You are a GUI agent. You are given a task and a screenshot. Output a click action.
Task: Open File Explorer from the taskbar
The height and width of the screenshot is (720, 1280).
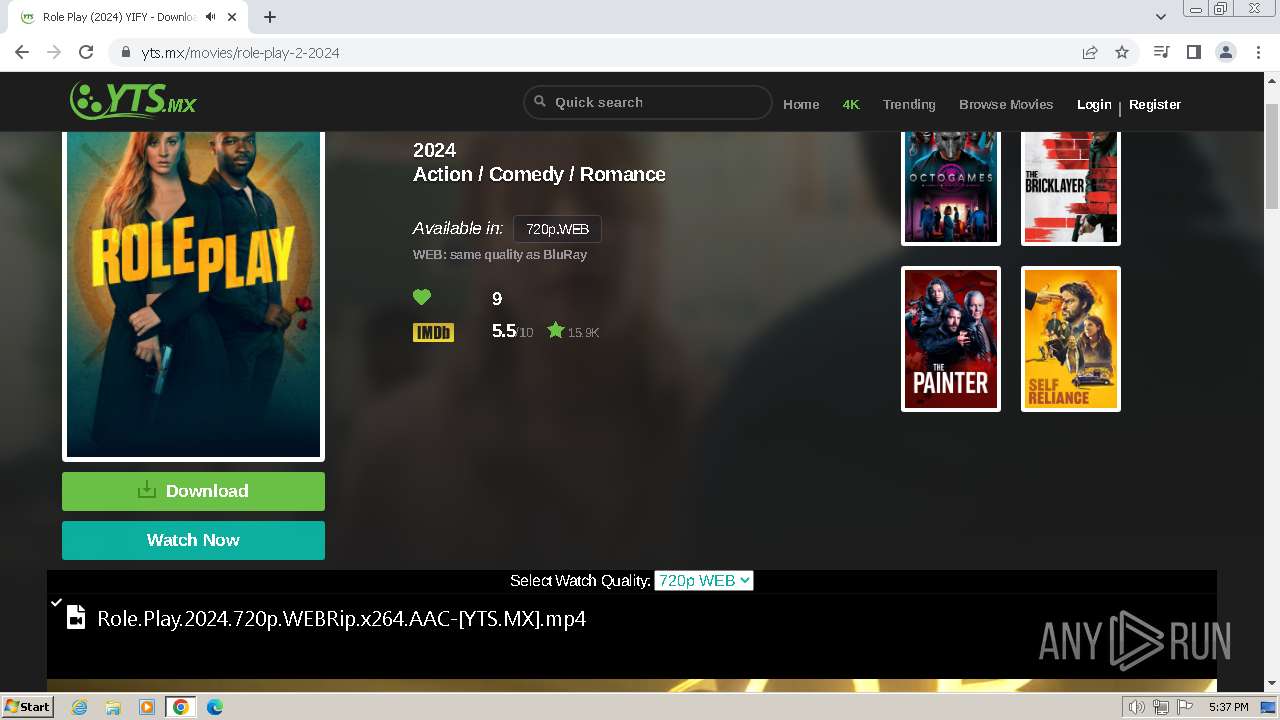pyautogui.click(x=113, y=707)
